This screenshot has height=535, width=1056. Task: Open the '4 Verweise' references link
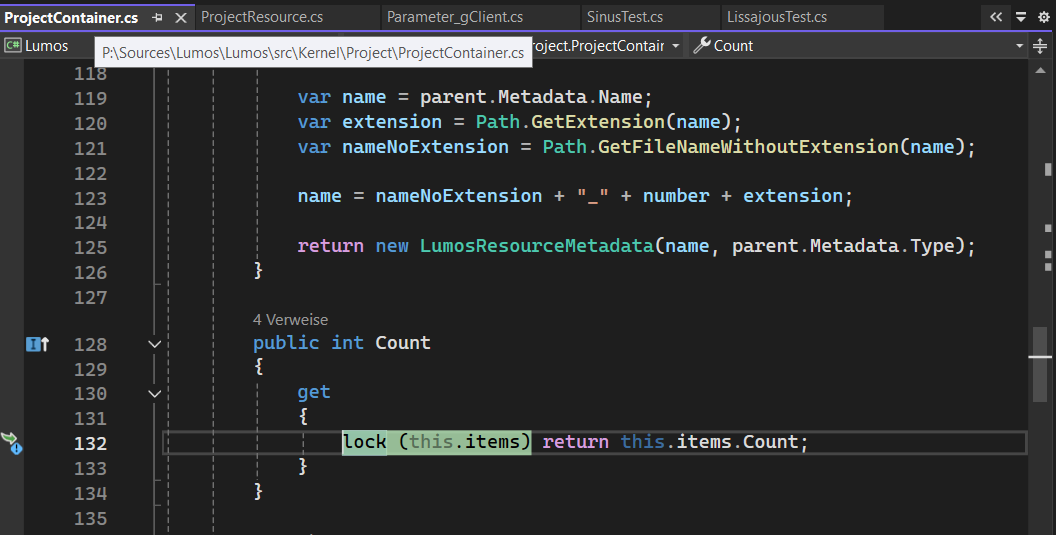tap(290, 320)
